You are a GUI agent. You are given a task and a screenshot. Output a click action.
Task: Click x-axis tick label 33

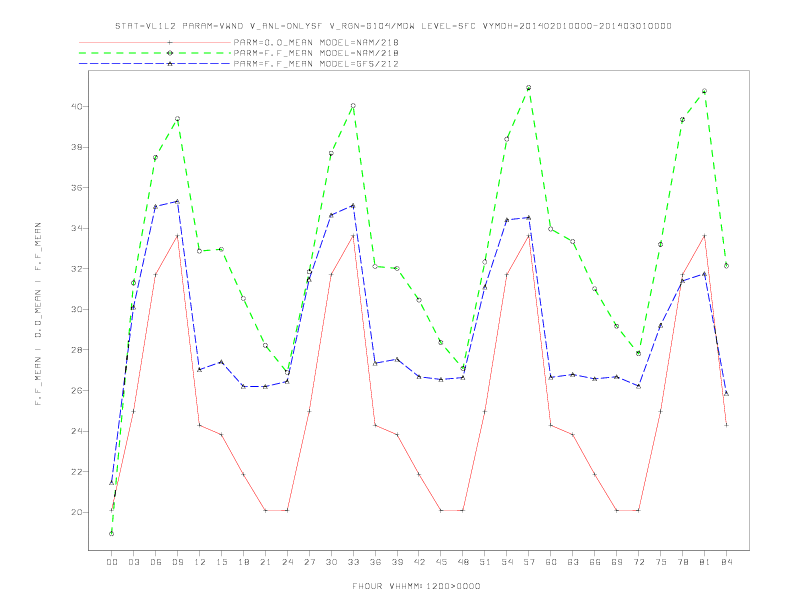pos(353,562)
